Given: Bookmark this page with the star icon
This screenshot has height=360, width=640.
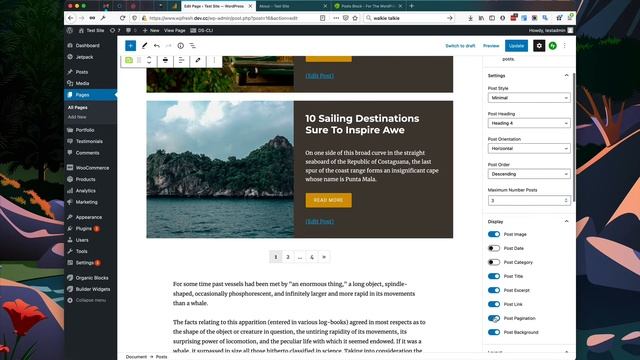Looking at the screenshot, I should pyautogui.click(x=355, y=18).
